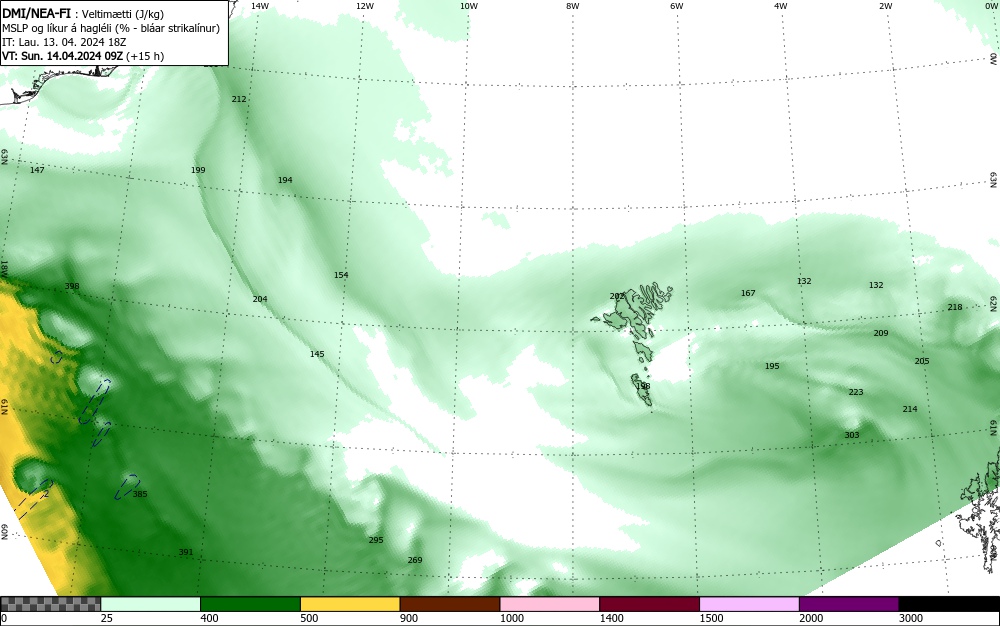Viewport: 1000px width, 626px height.
Task: Click the title text "DMI/NEA-FI"
Action: (x=36, y=14)
